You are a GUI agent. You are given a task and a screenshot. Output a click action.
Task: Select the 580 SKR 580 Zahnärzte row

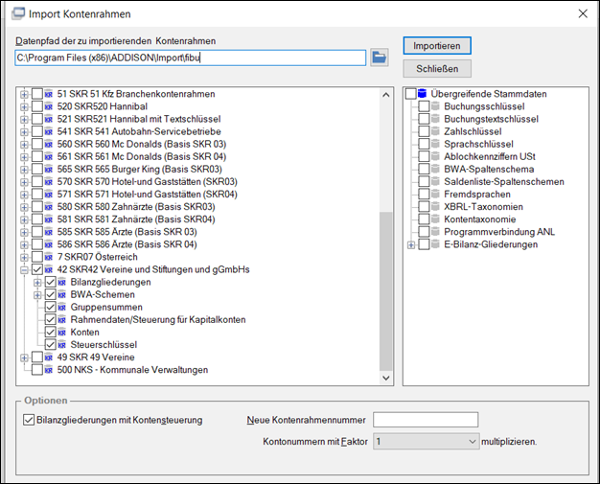point(136,207)
